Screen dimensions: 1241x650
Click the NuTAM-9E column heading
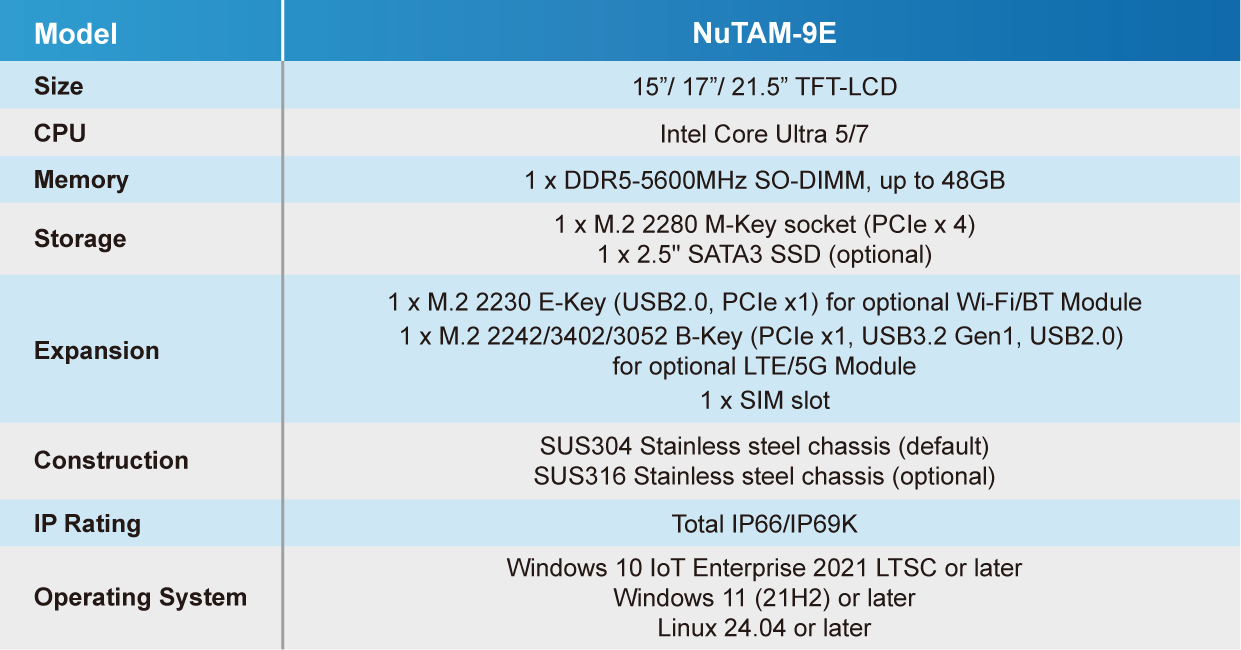point(764,33)
